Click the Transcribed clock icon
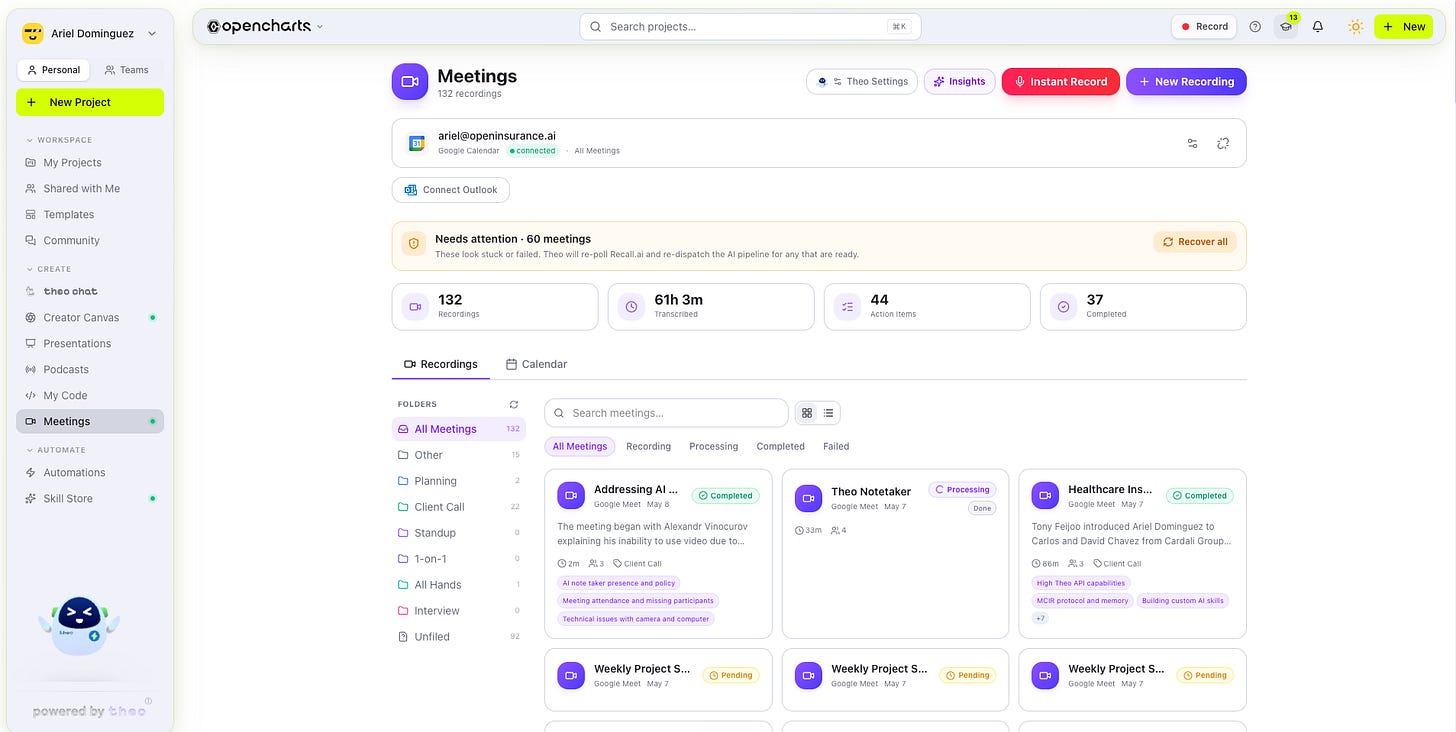Screen dimensions: 1456x732 tap(631, 307)
